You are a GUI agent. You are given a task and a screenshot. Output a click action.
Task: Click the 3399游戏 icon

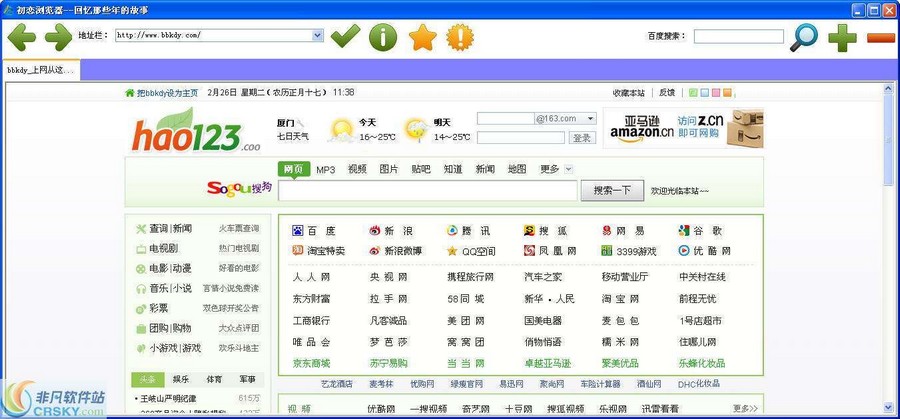click(607, 251)
